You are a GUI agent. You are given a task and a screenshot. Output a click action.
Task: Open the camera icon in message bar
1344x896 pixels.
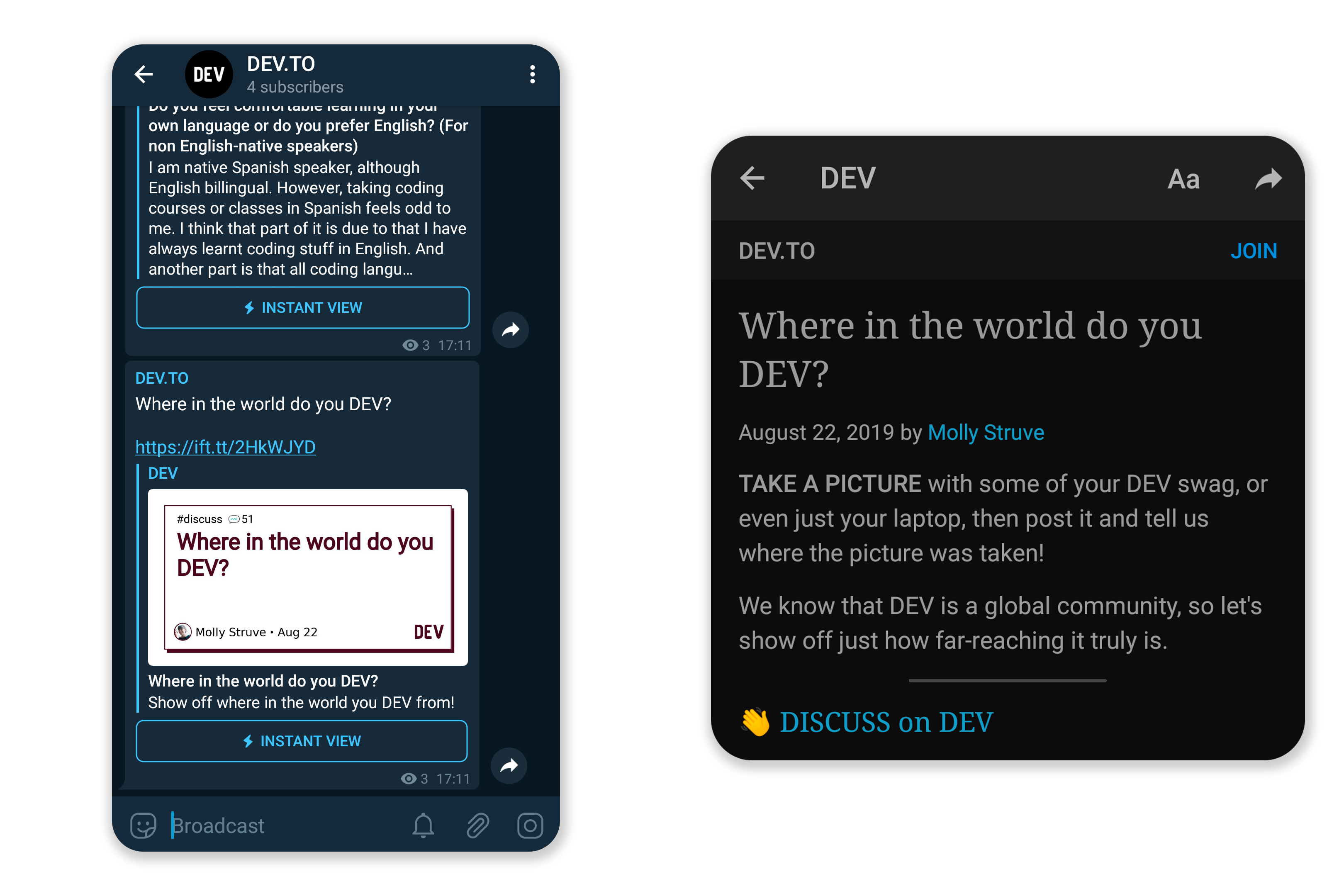pos(530,826)
